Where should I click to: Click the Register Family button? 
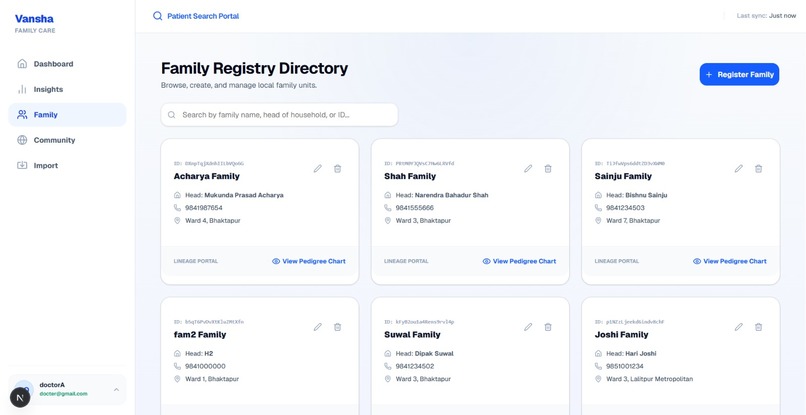(x=739, y=75)
